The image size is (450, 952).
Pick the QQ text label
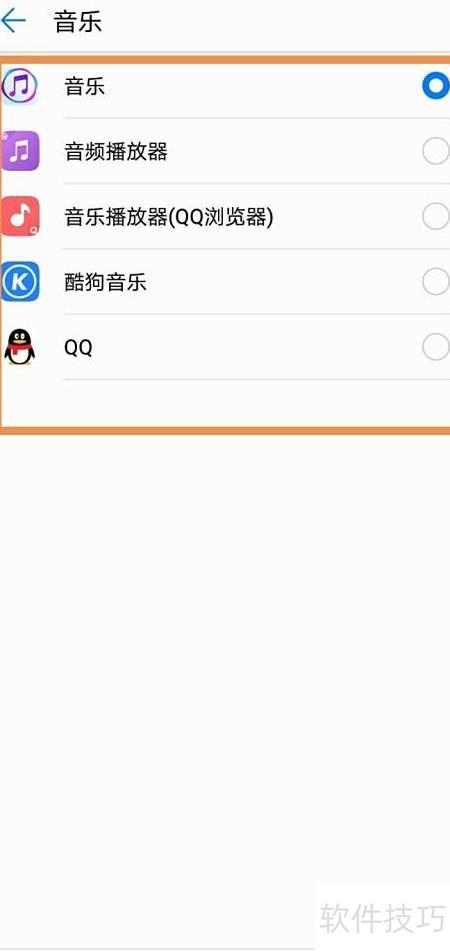tap(78, 348)
